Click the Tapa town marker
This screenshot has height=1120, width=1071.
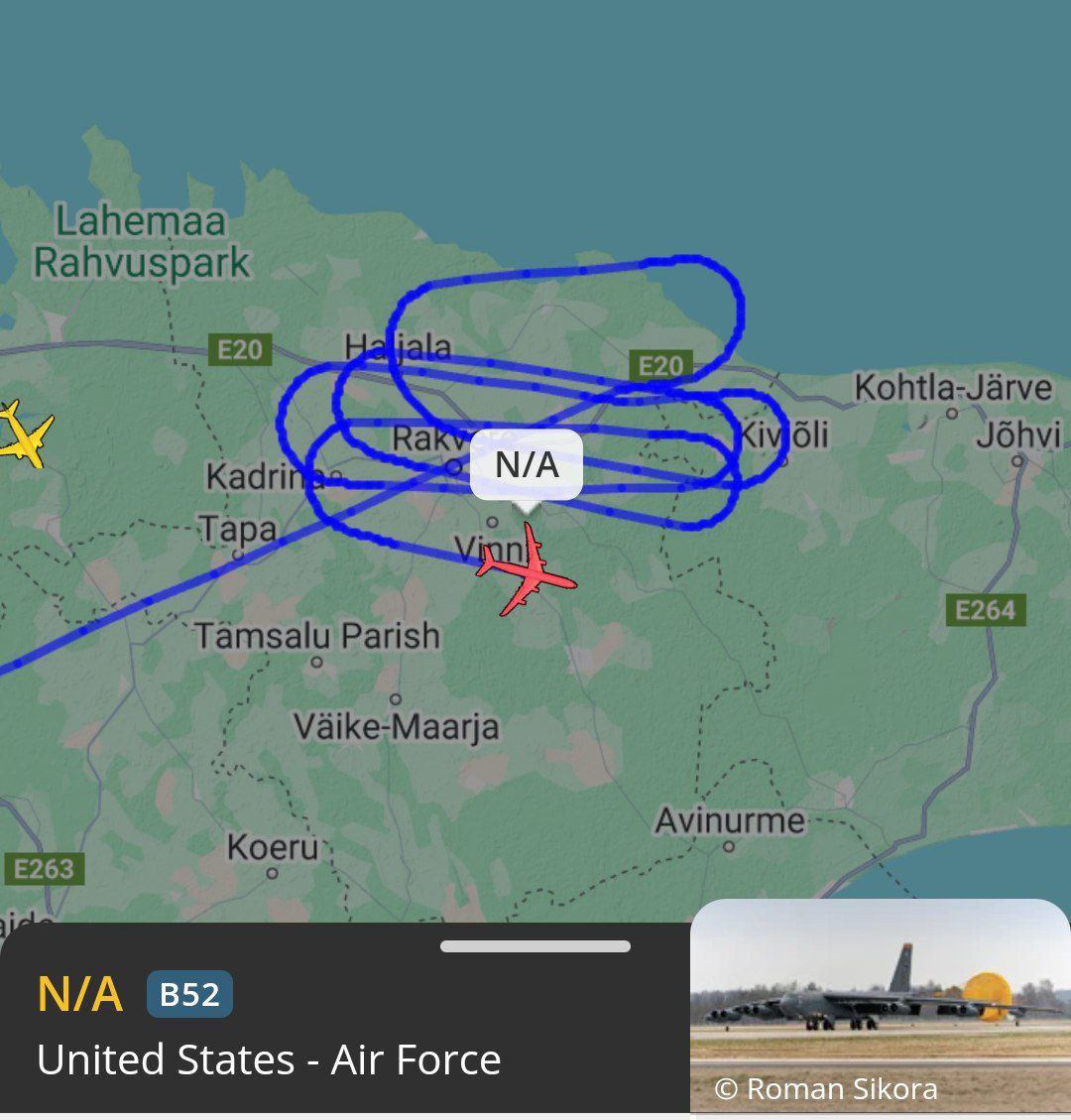click(x=238, y=555)
